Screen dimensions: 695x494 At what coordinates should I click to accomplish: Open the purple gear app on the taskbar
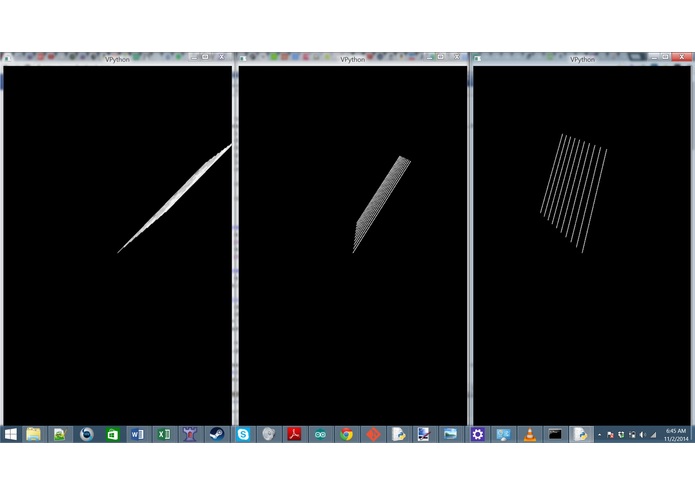[477, 434]
